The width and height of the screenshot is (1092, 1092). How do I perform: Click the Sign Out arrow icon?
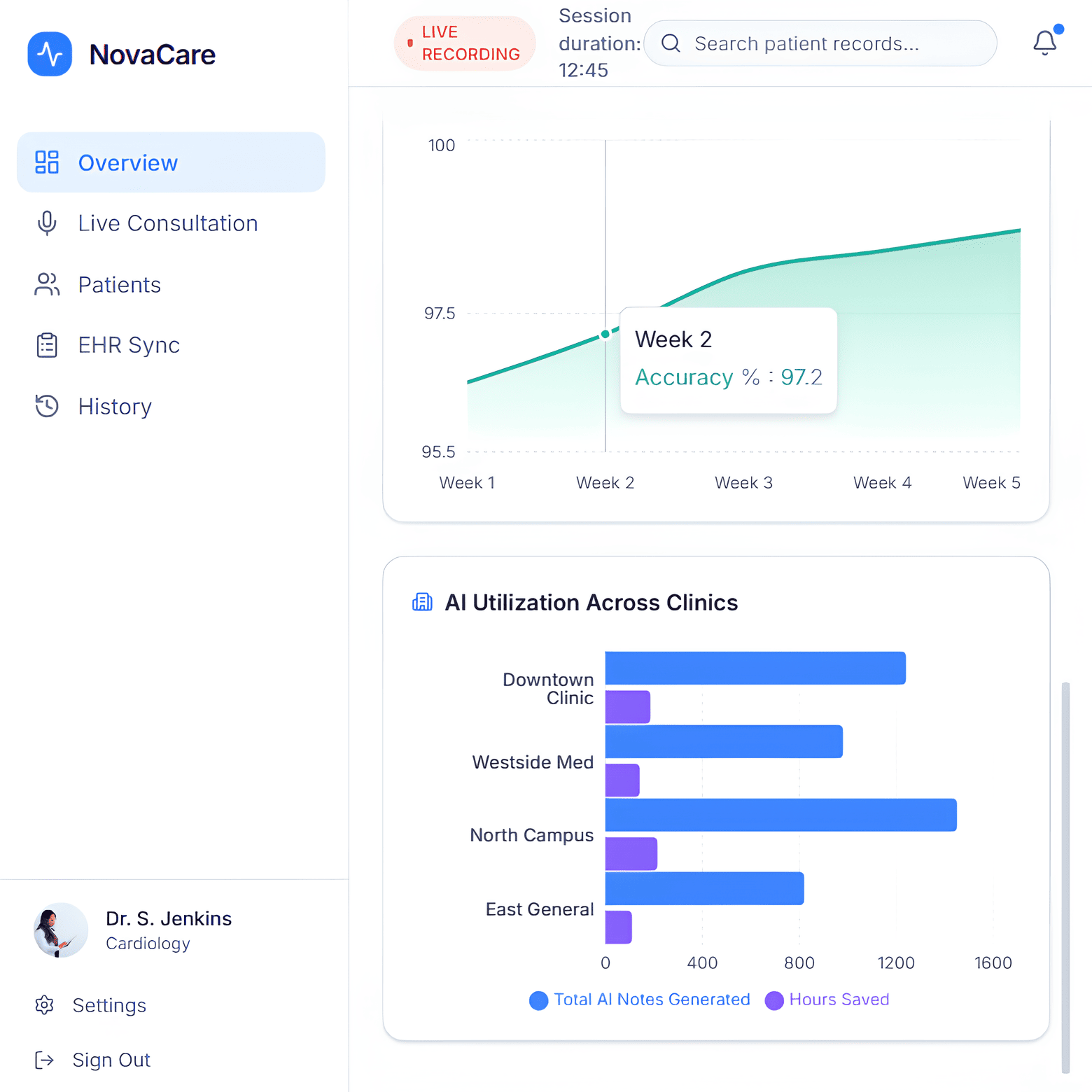pyautogui.click(x=45, y=1060)
